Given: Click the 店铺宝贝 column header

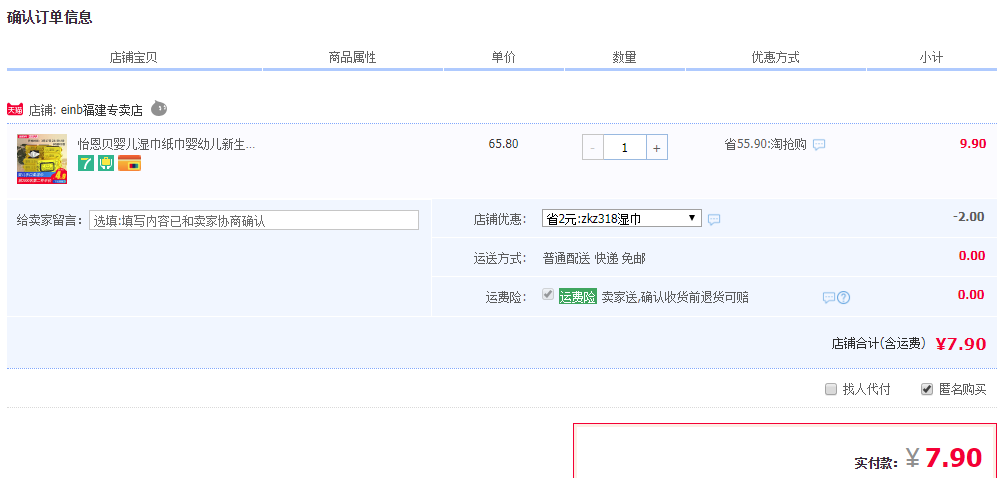Looking at the screenshot, I should pyautogui.click(x=133, y=57).
